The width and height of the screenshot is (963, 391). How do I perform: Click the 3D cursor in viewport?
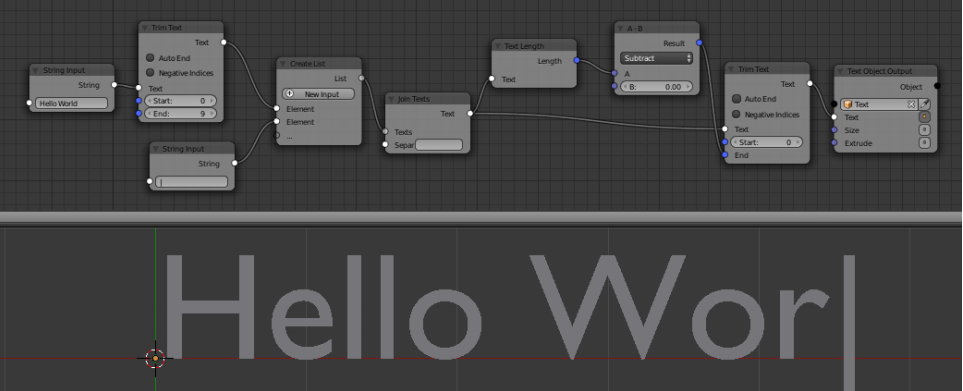(155, 358)
